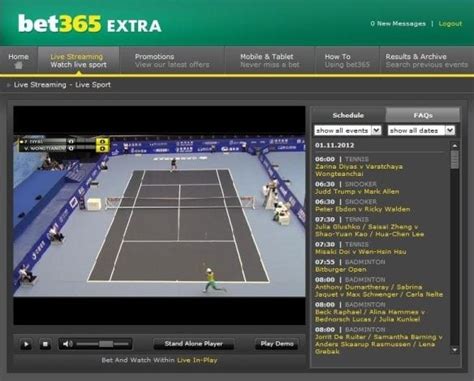The height and width of the screenshot is (381, 474).
Task: Select the Schedule tab
Action: point(348,115)
